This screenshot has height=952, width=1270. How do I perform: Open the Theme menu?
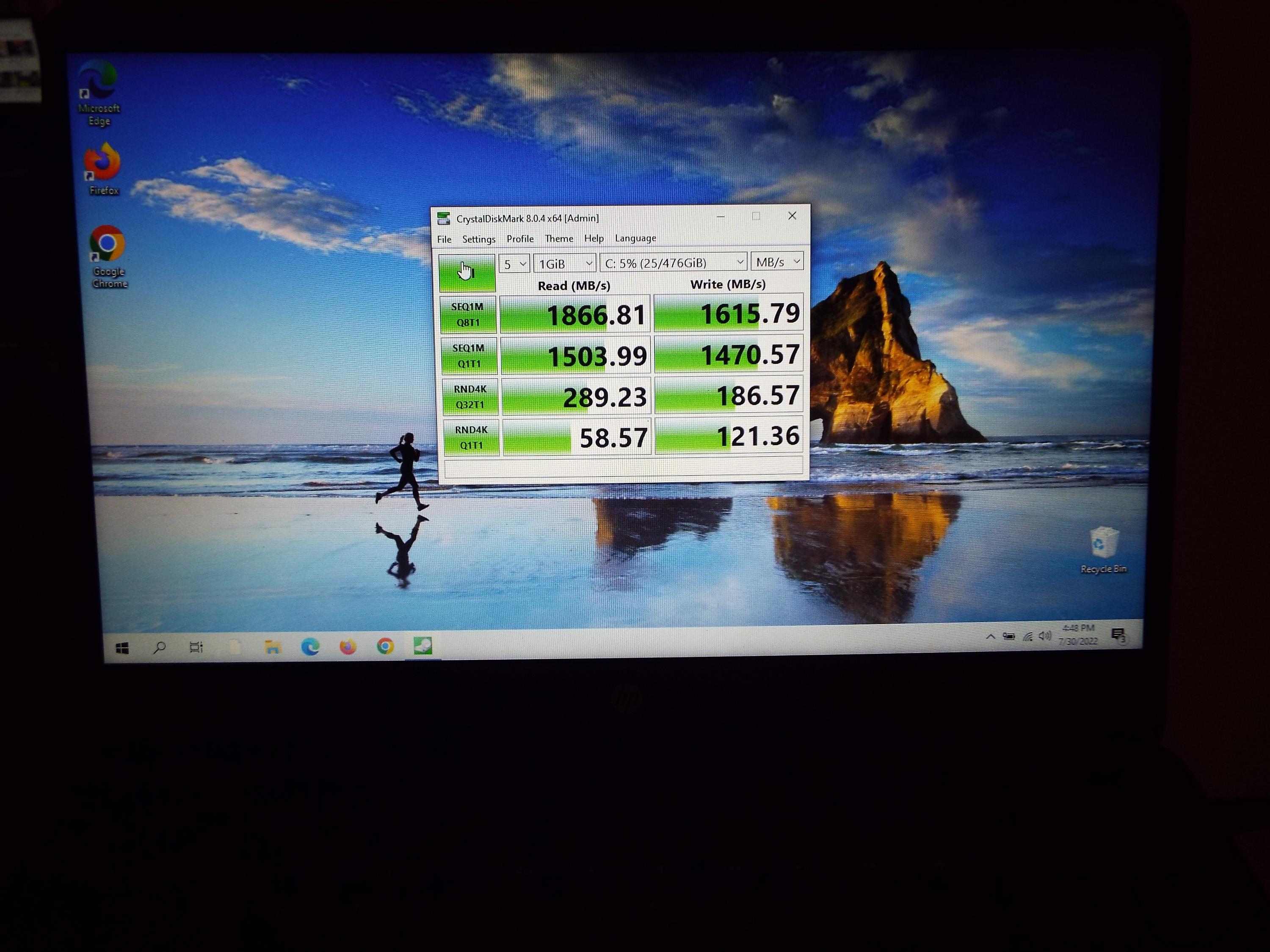559,239
